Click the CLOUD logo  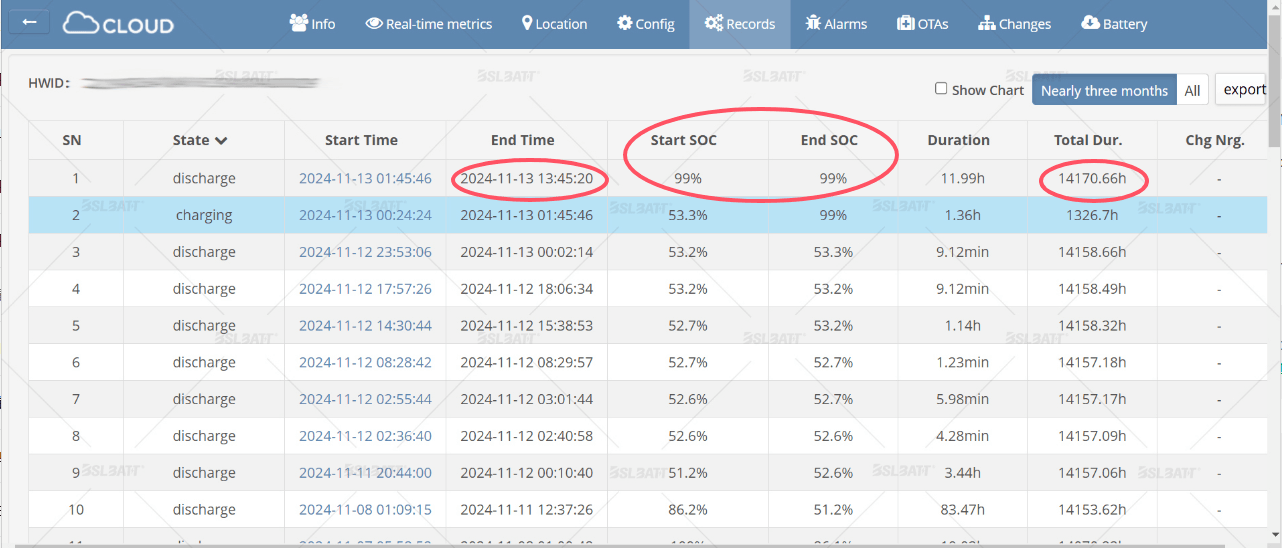(118, 23)
